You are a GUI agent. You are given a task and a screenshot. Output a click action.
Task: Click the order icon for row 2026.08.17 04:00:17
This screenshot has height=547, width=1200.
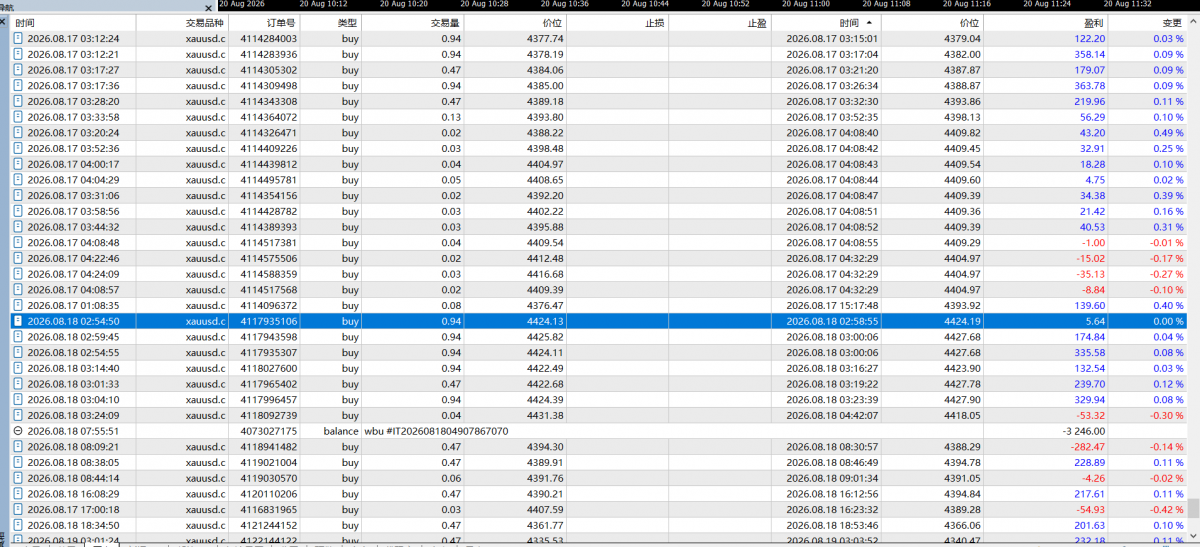tap(18, 164)
